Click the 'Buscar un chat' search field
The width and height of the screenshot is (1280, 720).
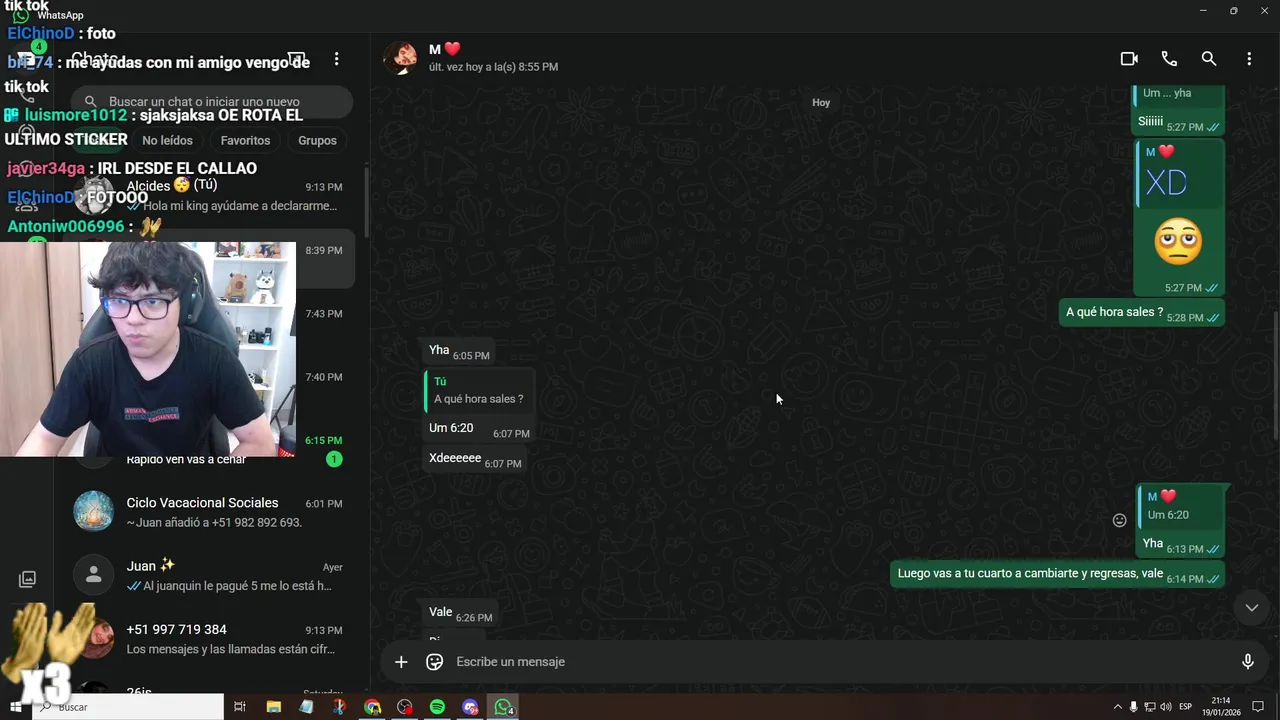tap(212, 102)
